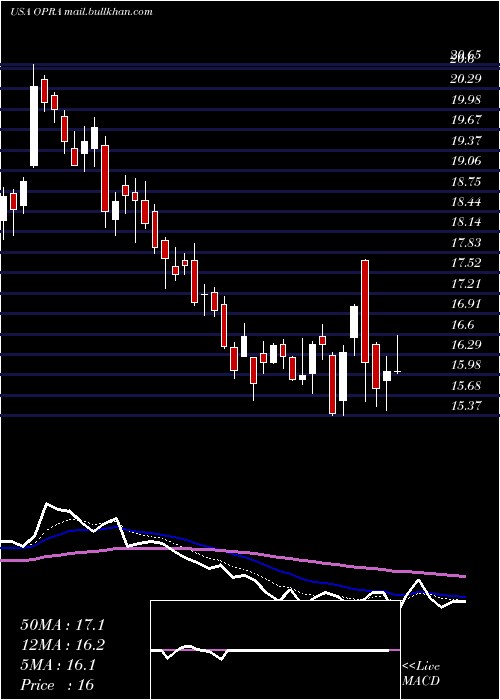Click the 18.75 price axis label

click(x=466, y=181)
